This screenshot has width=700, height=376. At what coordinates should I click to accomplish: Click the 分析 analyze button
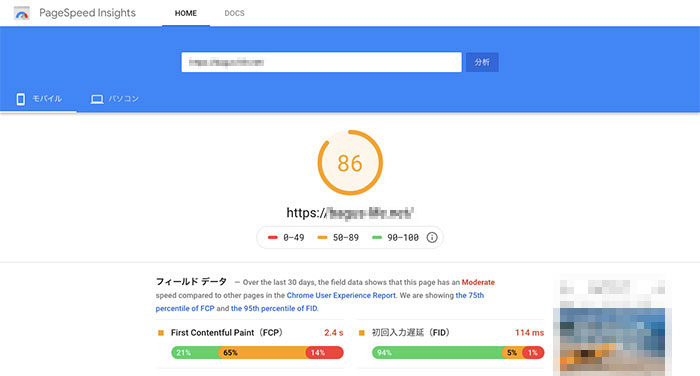[482, 62]
